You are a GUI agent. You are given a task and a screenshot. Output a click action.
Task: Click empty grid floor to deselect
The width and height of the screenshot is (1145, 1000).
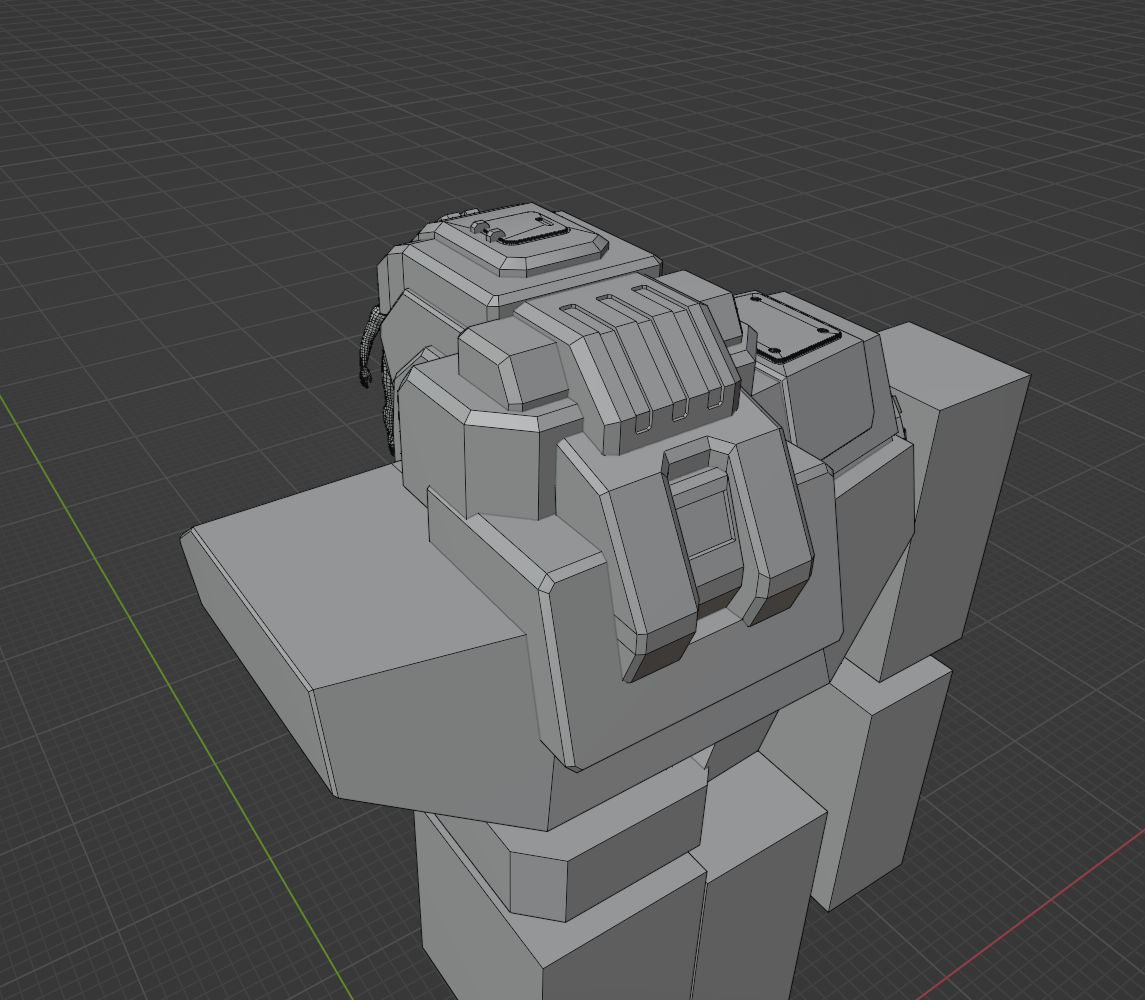pos(150,200)
